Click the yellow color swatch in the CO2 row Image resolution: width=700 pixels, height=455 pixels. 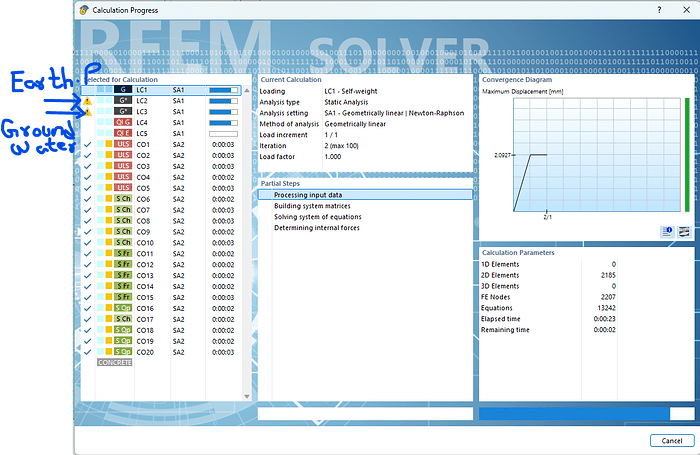[x=108, y=155]
